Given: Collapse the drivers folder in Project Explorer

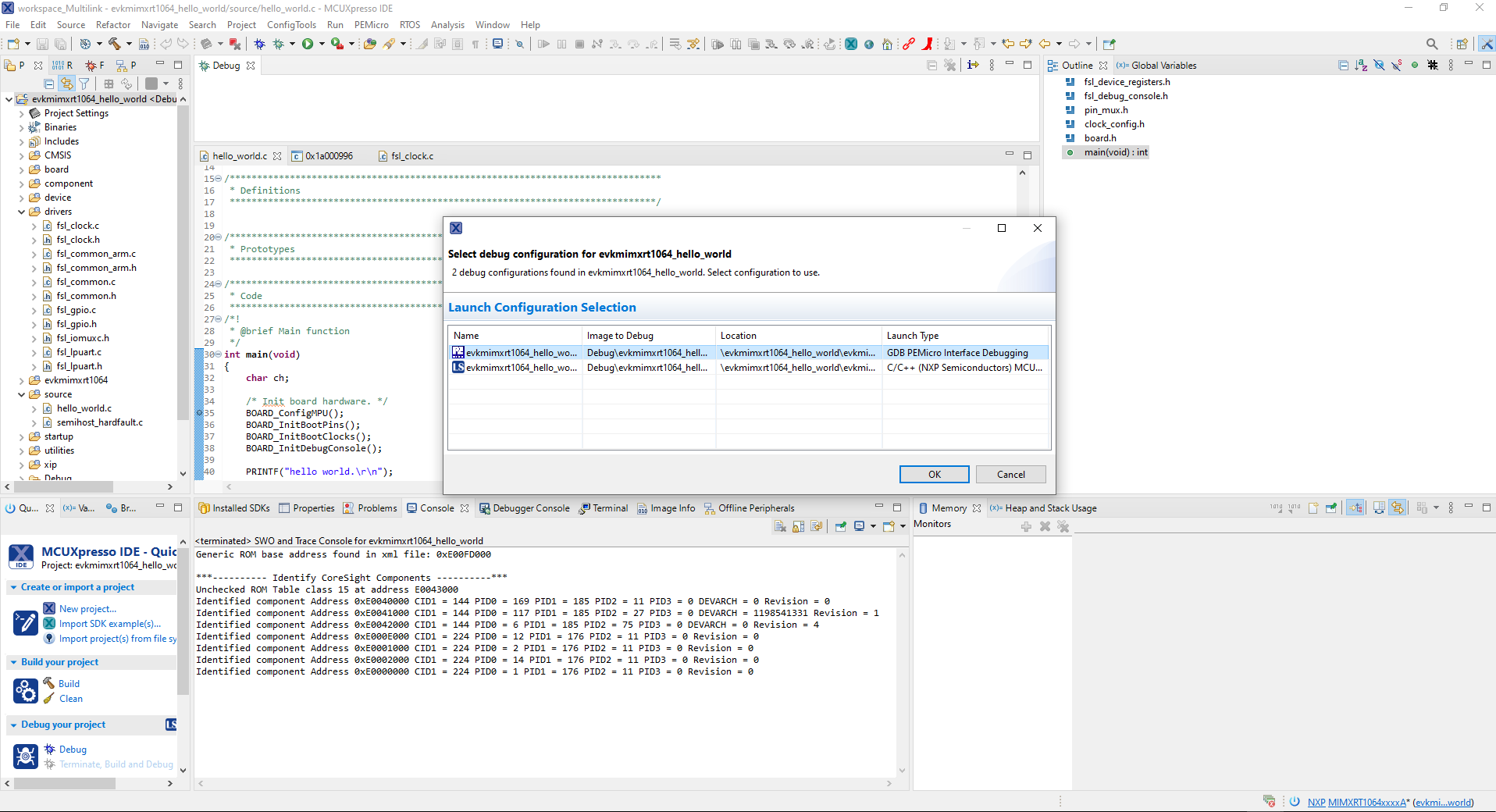Looking at the screenshot, I should click(x=20, y=211).
